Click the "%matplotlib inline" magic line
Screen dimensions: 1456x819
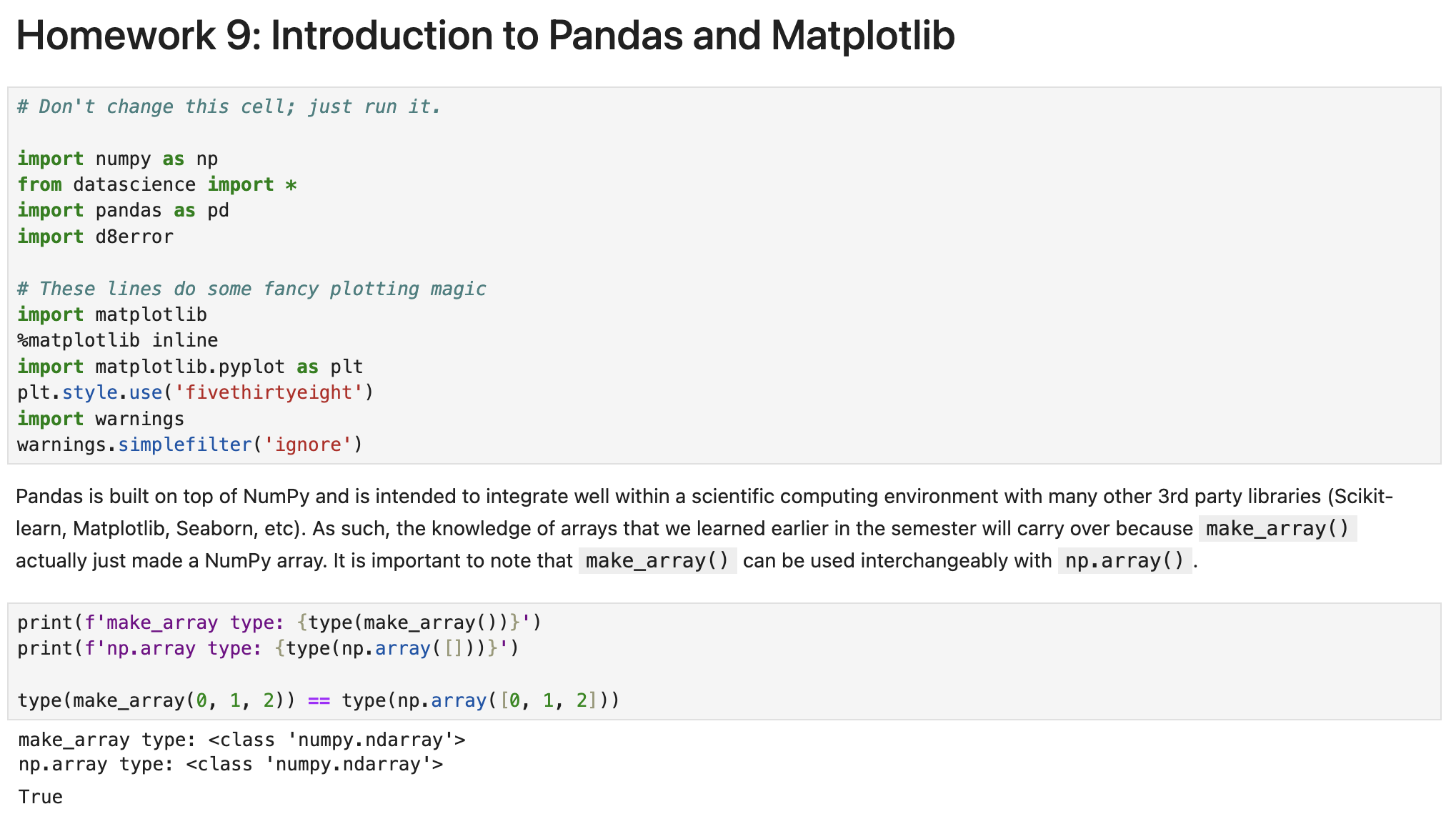tap(118, 340)
